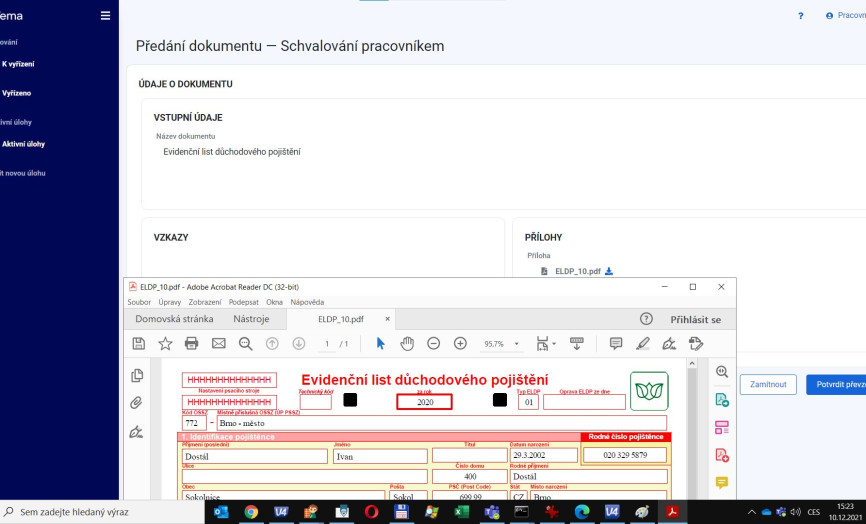Open Google Chrome from the taskbar
Screen dimensions: 866x524
(x=251, y=512)
